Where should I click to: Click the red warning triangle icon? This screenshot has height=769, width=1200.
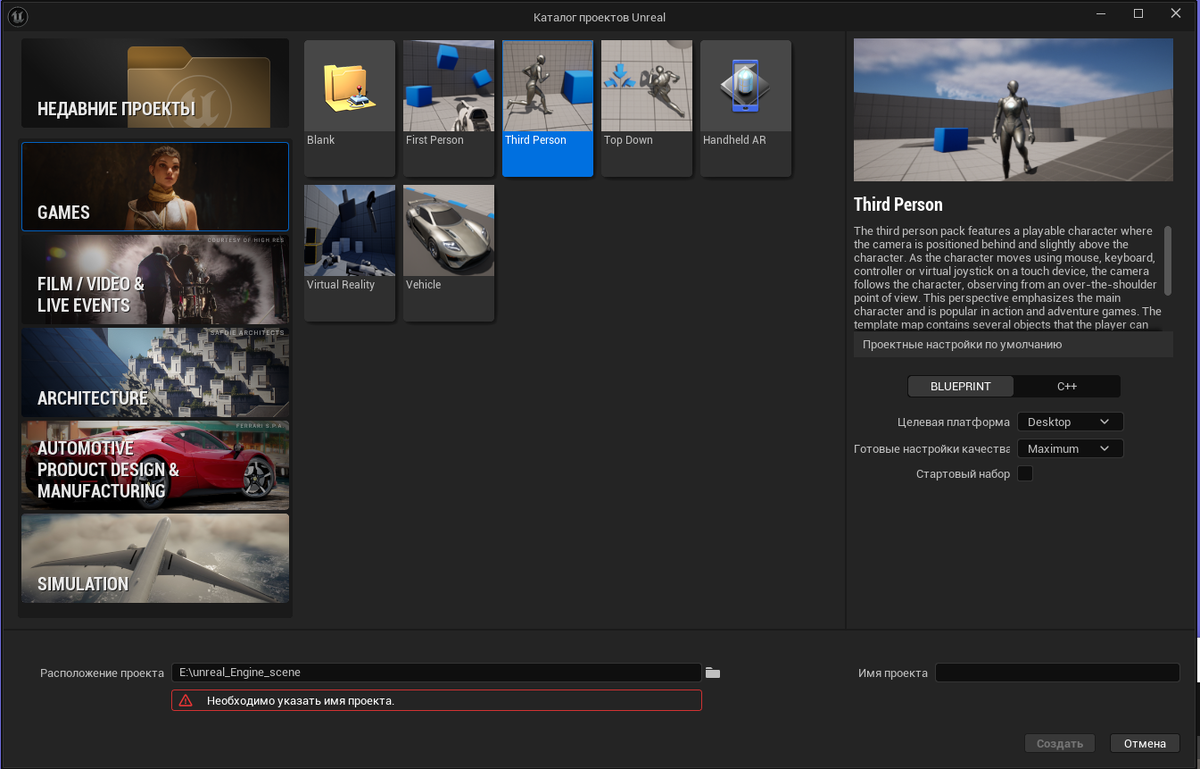point(185,701)
